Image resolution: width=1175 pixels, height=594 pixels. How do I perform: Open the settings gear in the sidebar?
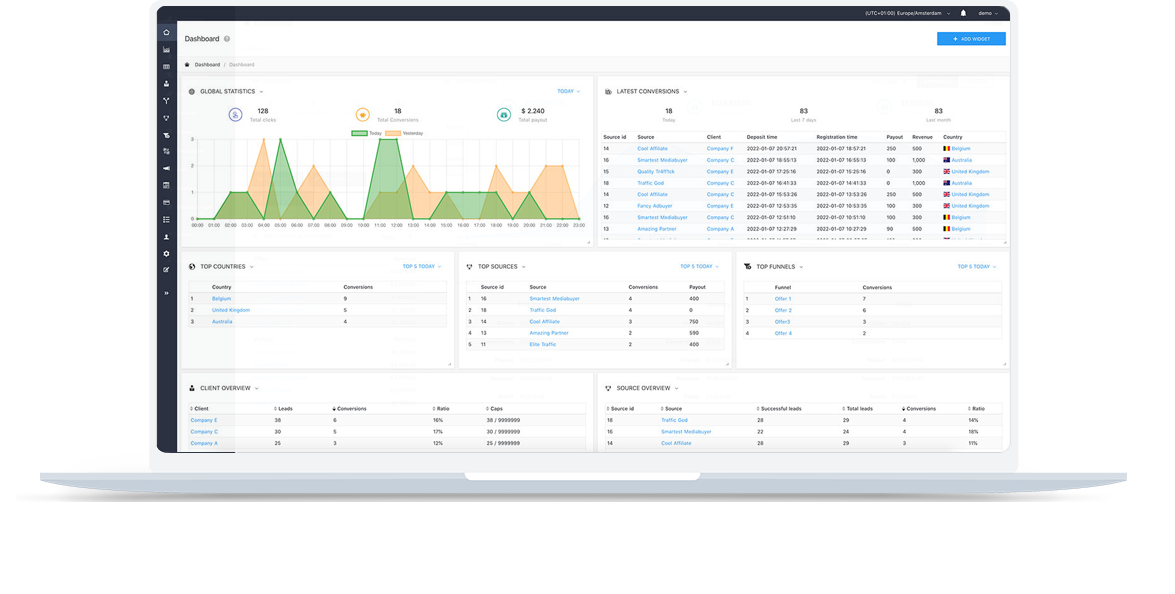166,254
